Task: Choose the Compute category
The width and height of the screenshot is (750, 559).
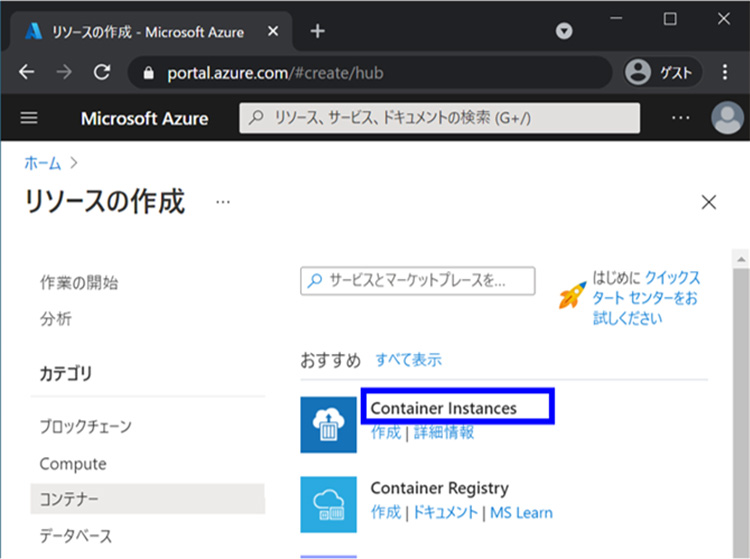Action: pos(73,464)
